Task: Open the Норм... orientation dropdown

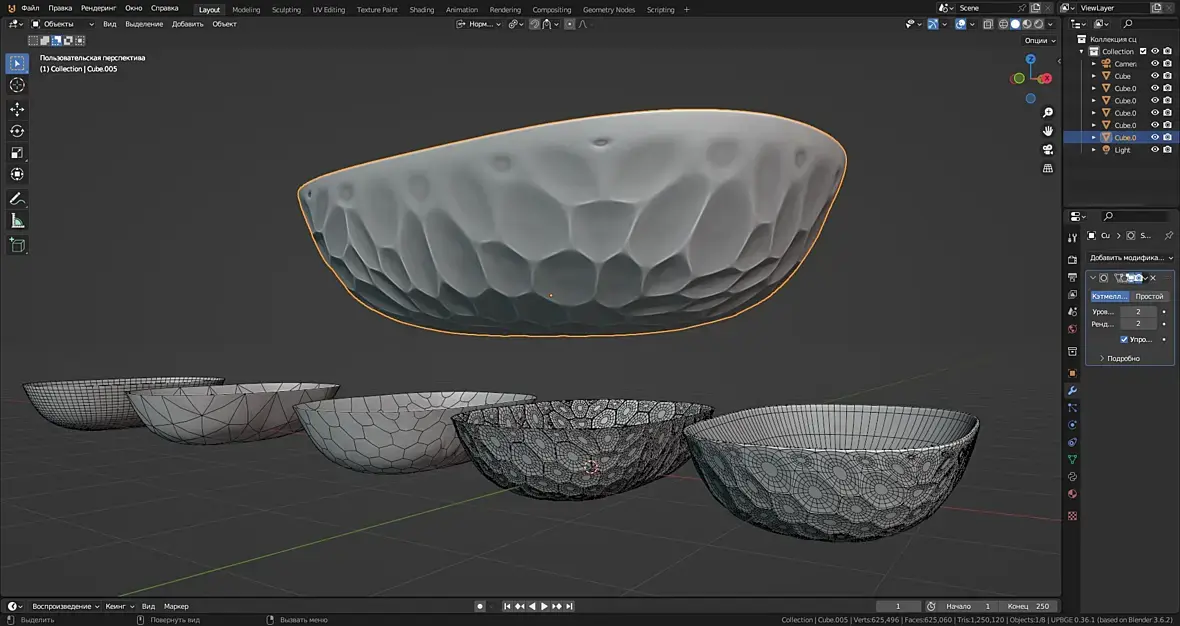Action: tap(479, 24)
